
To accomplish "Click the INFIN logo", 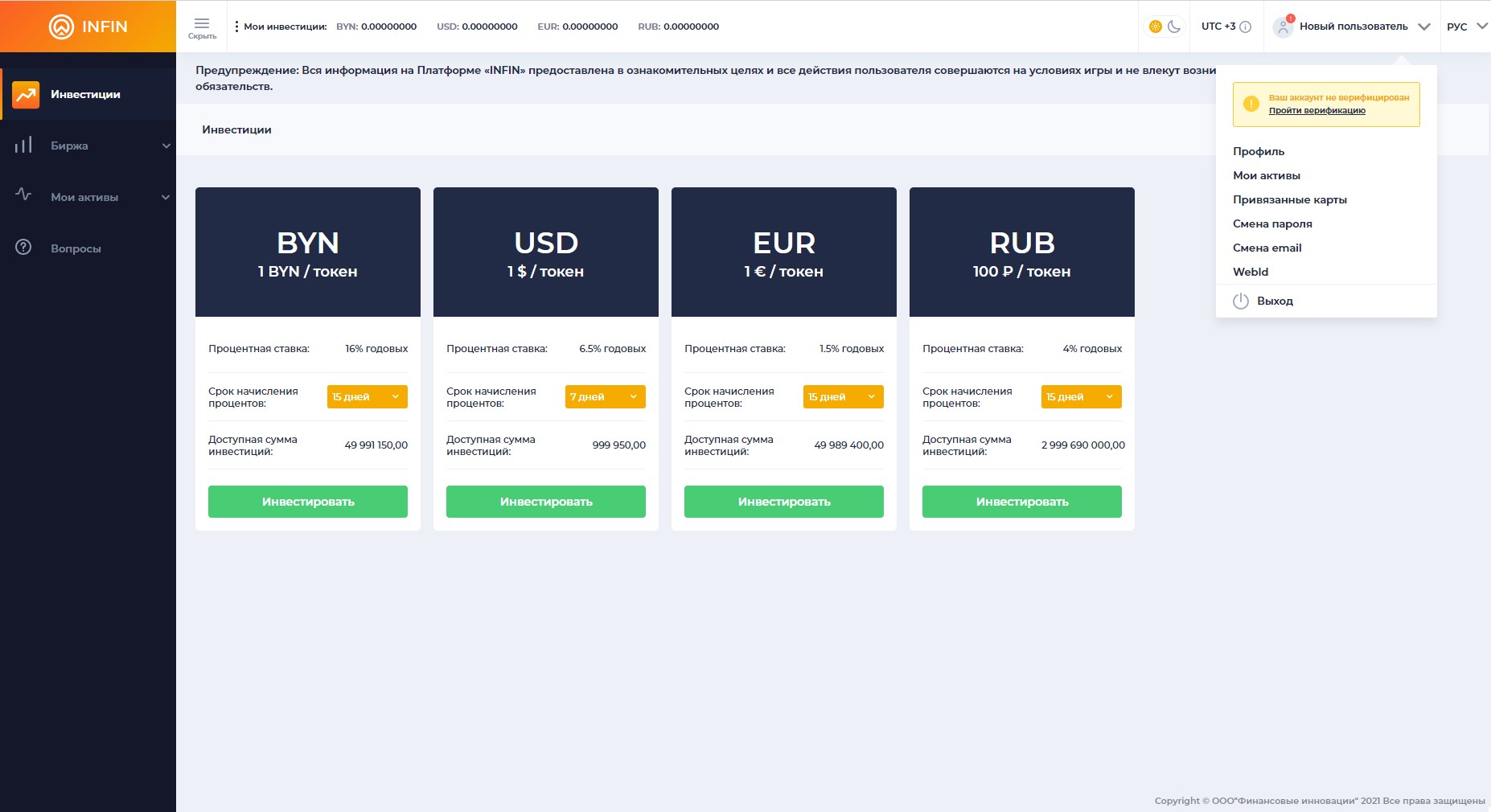I will coord(88,27).
